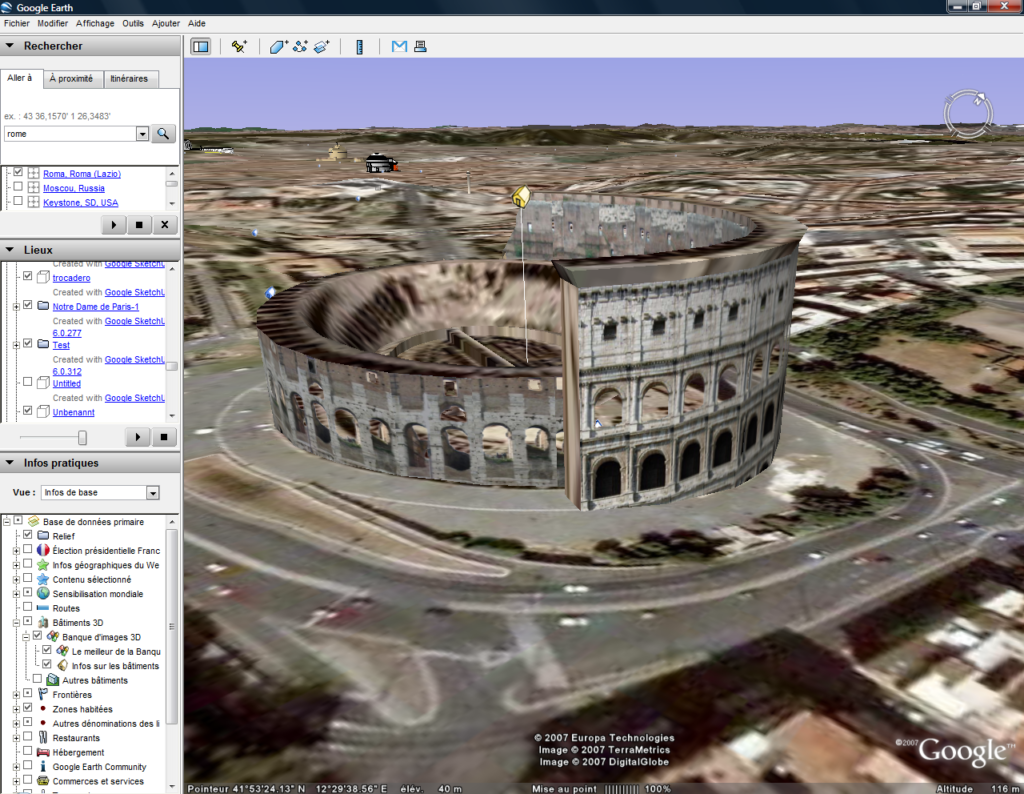This screenshot has width=1024, height=794.
Task: Play the search results tour
Action: tap(114, 225)
